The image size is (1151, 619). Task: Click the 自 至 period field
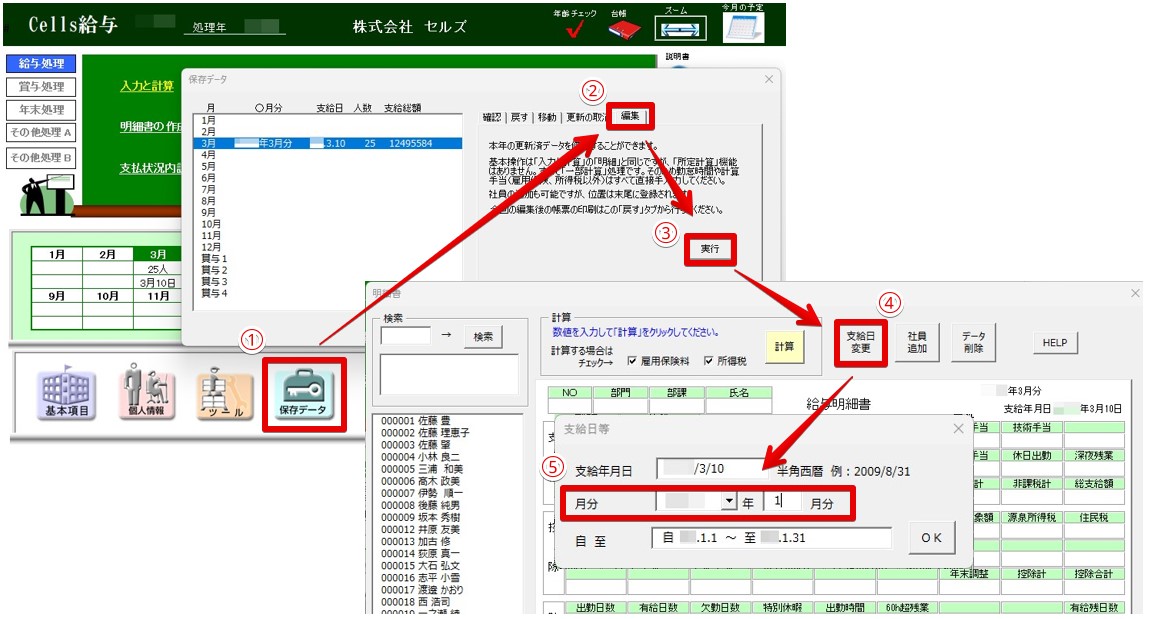[771, 538]
